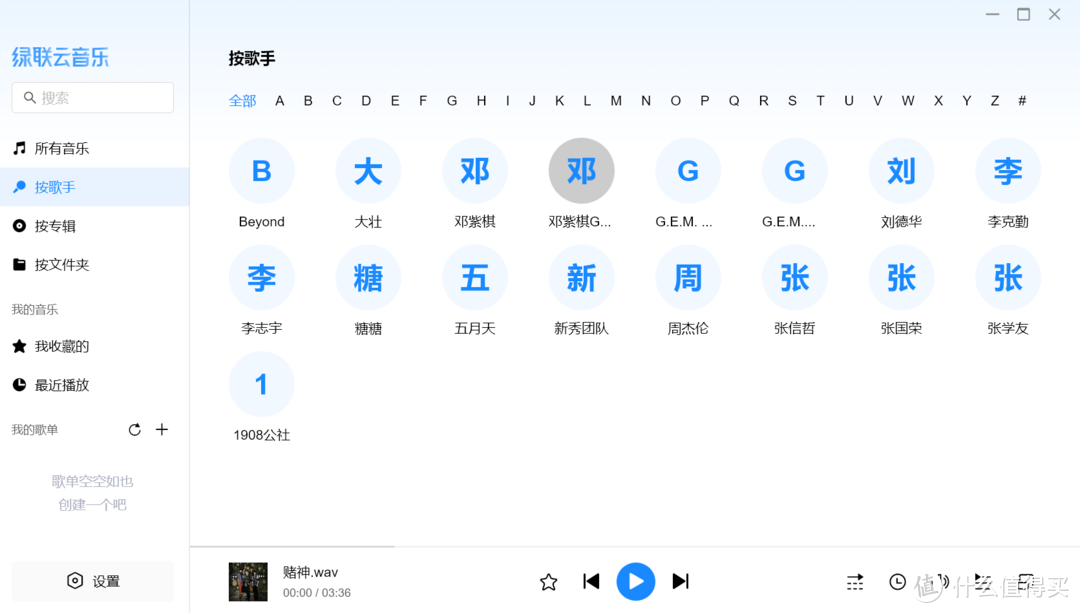1080x613 pixels.
Task: Filter artists by letter Z
Action: pos(995,101)
